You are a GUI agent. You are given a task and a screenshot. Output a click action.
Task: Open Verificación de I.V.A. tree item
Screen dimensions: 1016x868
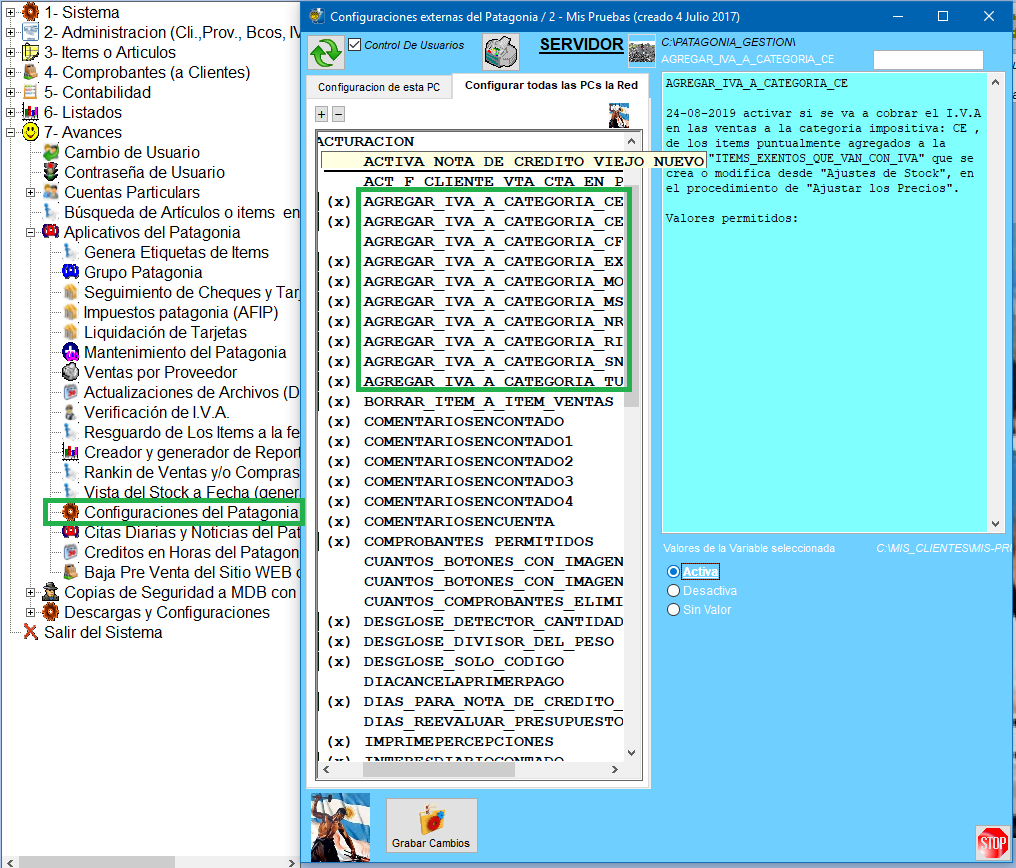(156, 413)
